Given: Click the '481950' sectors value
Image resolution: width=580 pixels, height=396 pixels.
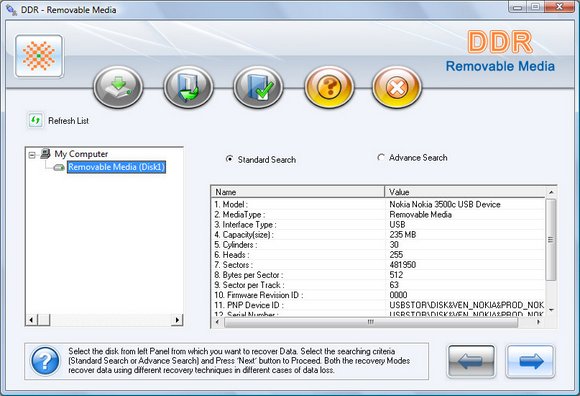Looking at the screenshot, I should (x=402, y=265).
